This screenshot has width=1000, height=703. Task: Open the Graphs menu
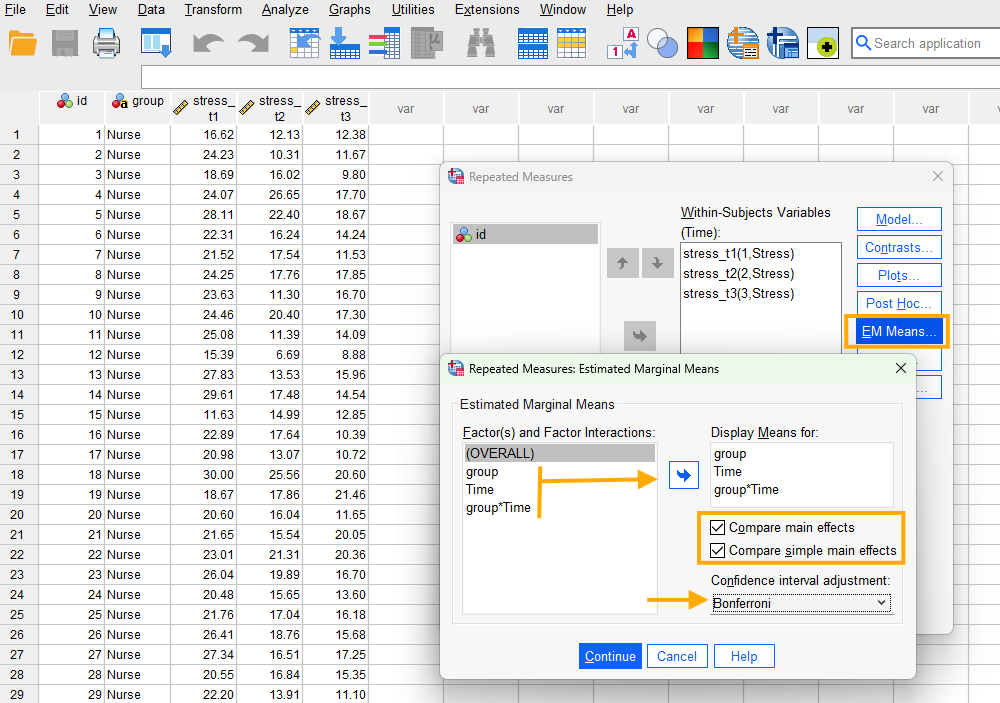point(349,10)
